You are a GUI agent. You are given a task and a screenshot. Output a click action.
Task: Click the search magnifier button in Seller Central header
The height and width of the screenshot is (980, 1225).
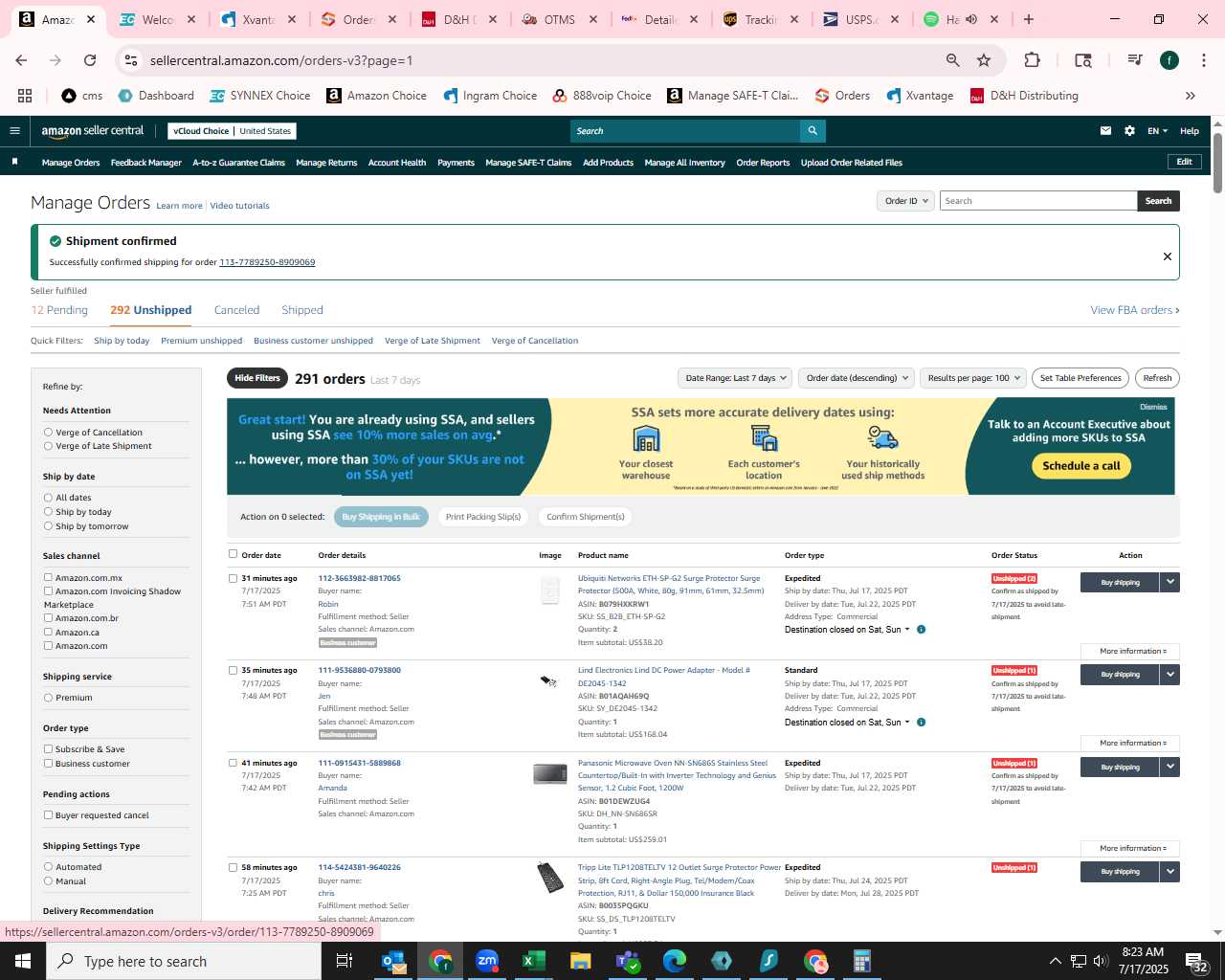(813, 131)
